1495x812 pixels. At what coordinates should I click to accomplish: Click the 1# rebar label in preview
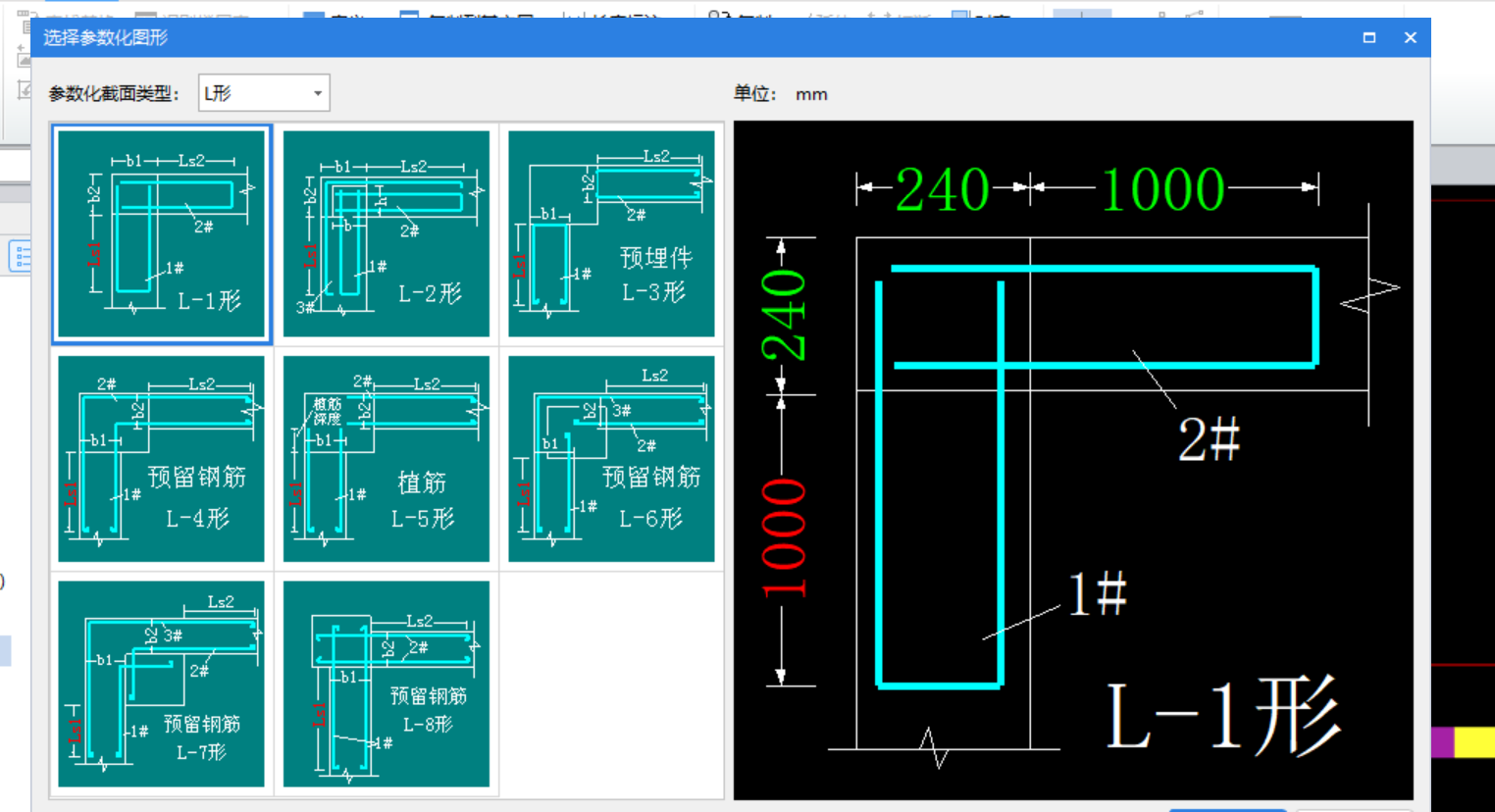pyautogui.click(x=1098, y=594)
